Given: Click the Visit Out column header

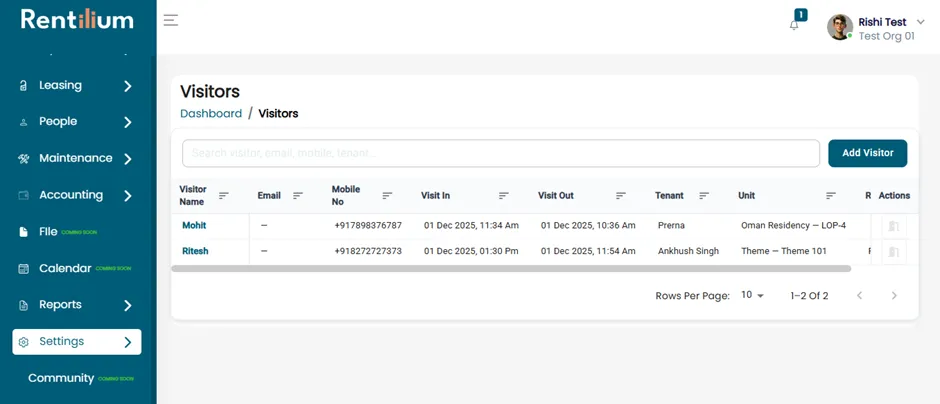Looking at the screenshot, I should pos(556,195).
